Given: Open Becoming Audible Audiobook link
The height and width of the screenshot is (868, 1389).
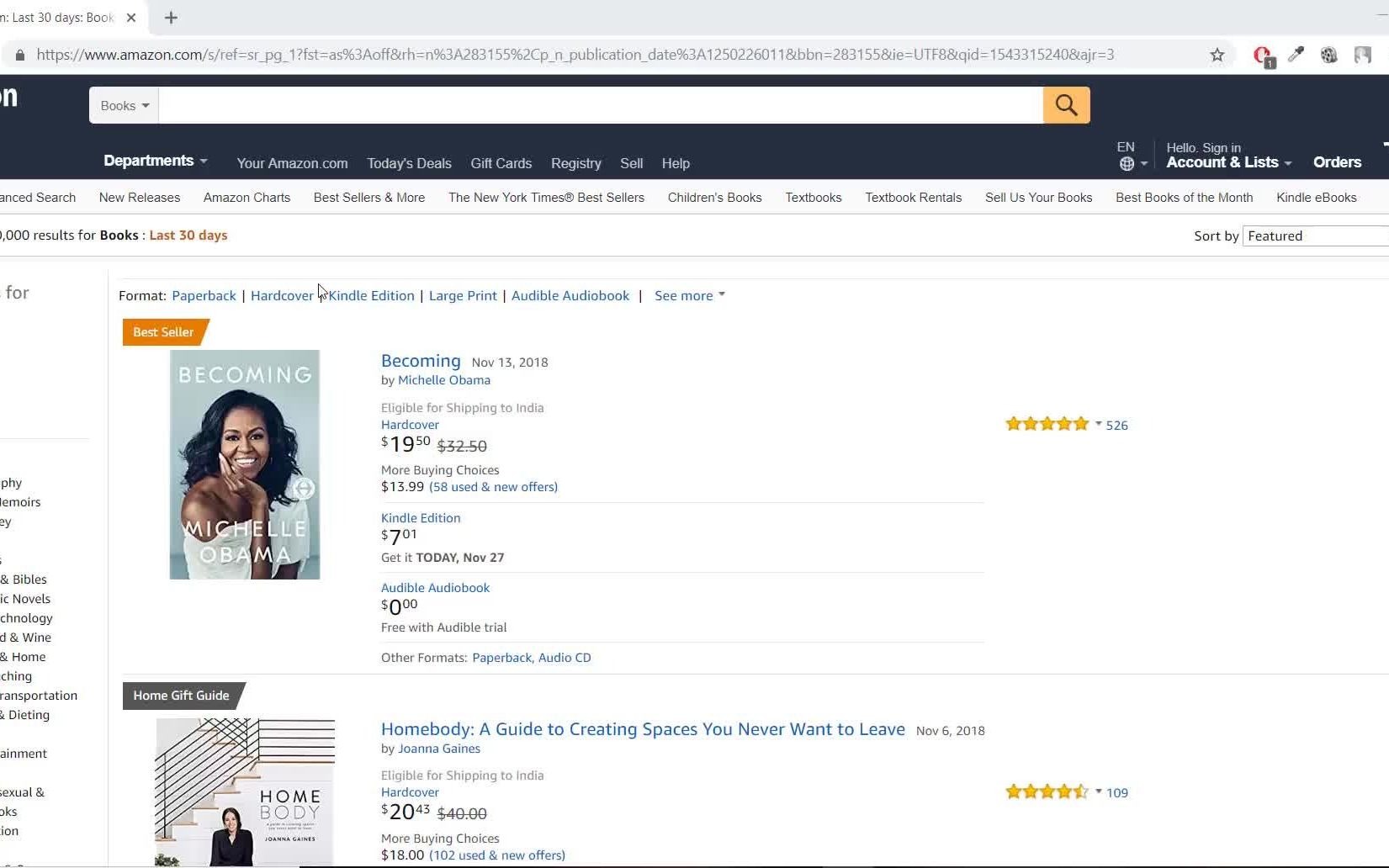Looking at the screenshot, I should click(x=435, y=588).
